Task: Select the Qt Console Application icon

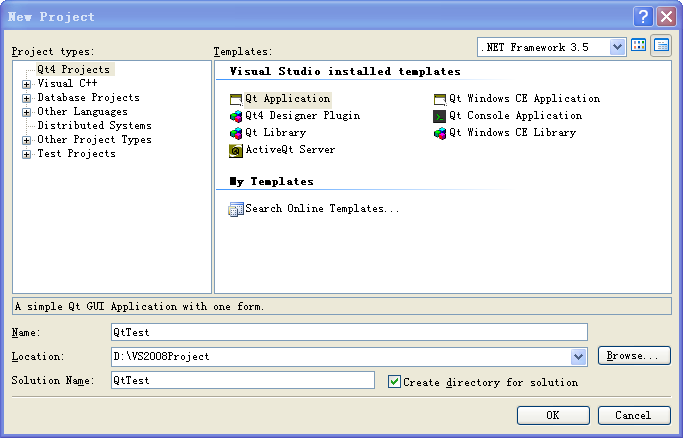Action: [440, 116]
